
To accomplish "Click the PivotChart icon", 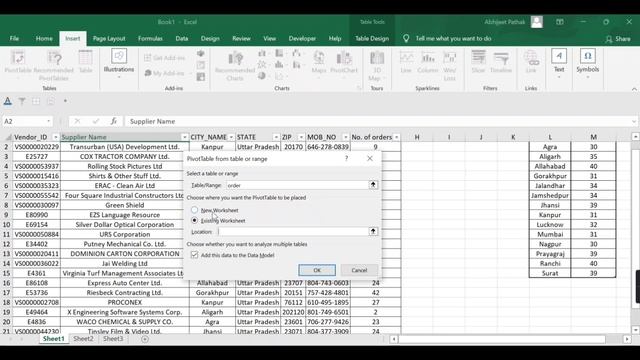I will (344, 63).
